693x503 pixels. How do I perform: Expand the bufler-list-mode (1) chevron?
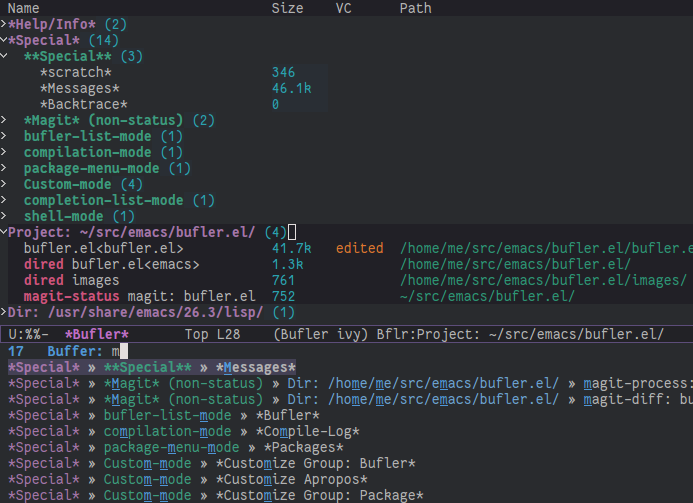coord(4,136)
